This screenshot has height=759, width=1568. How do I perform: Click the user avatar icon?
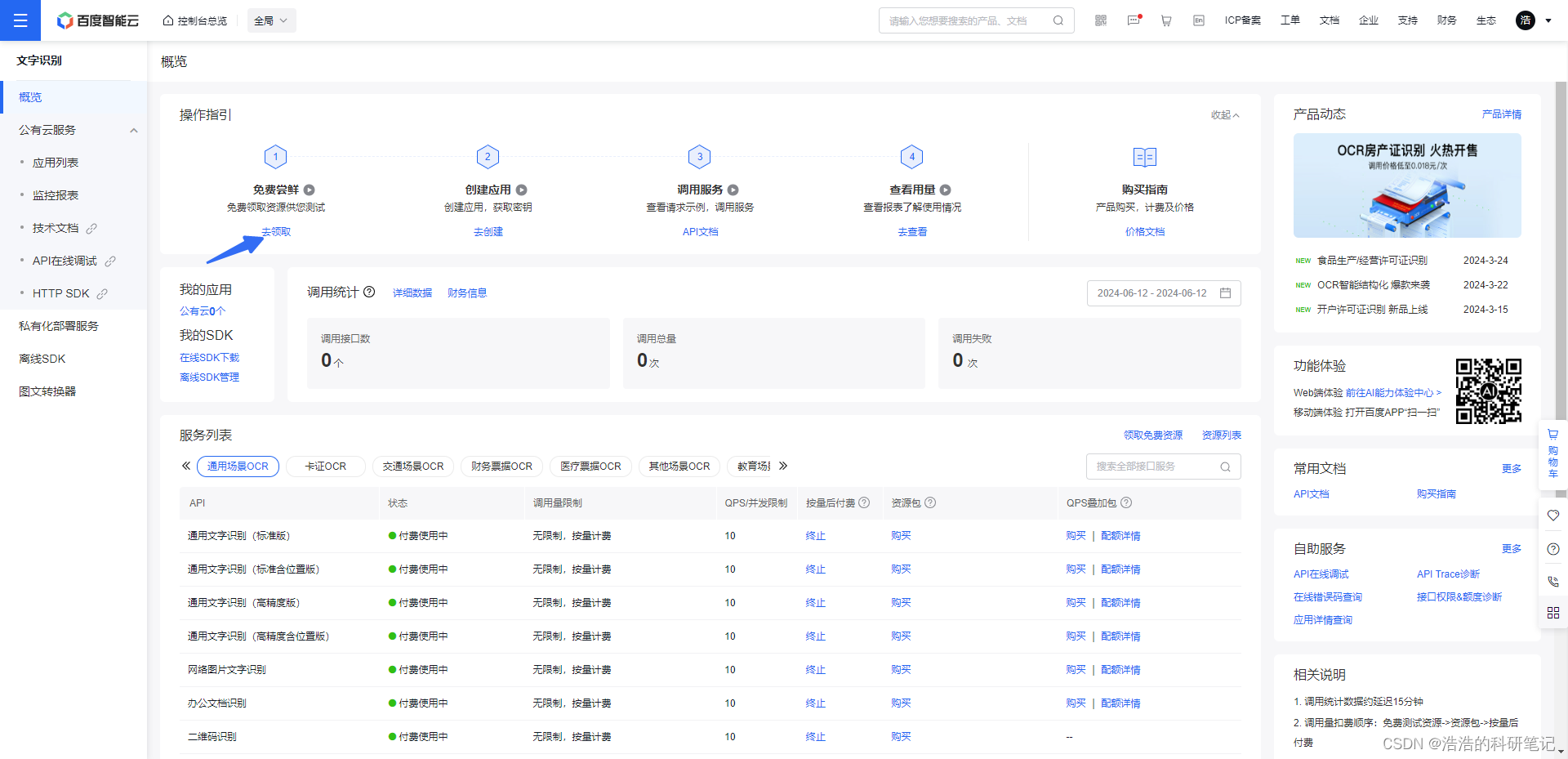click(1526, 20)
